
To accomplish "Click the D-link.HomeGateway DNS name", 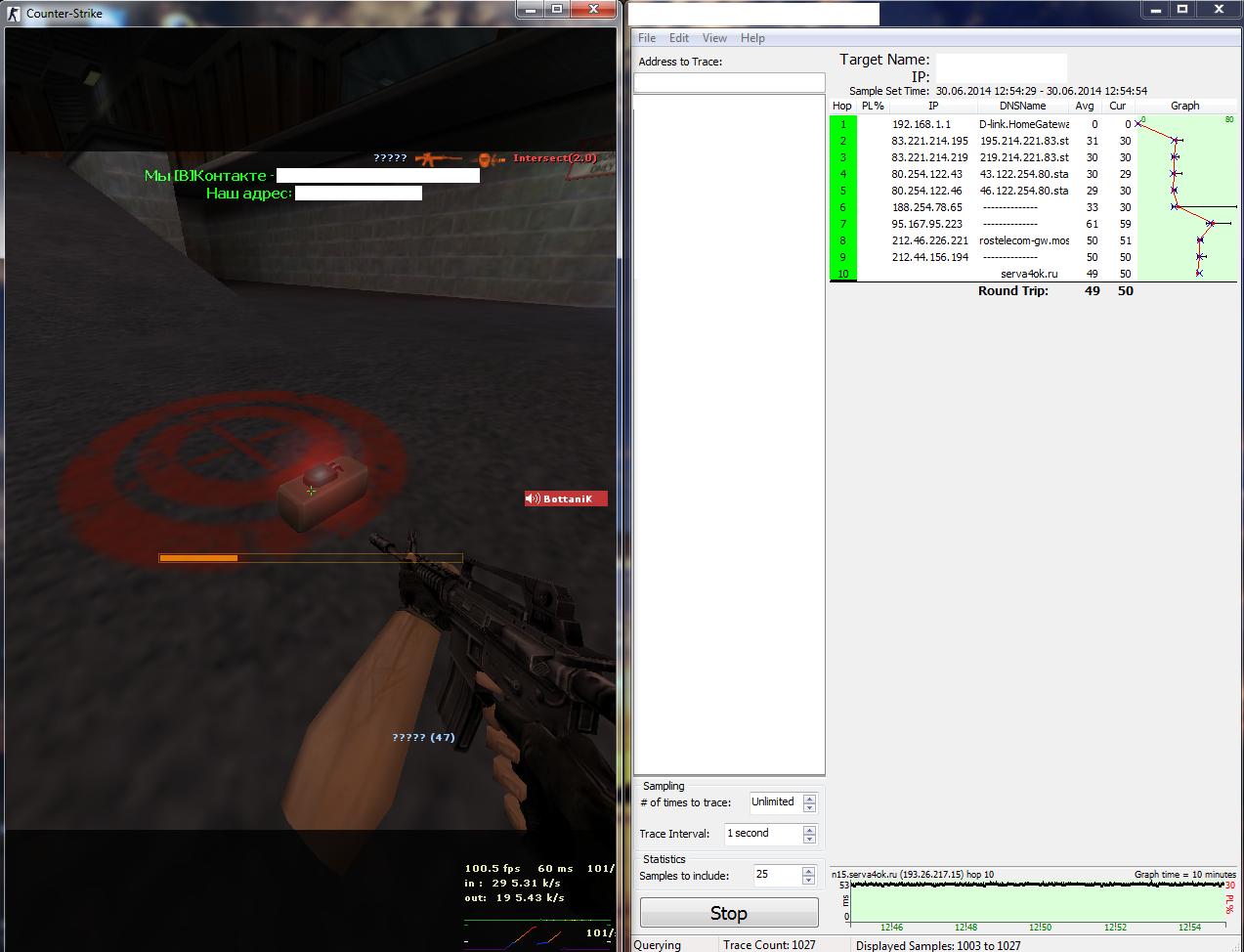I will pos(1024,124).
